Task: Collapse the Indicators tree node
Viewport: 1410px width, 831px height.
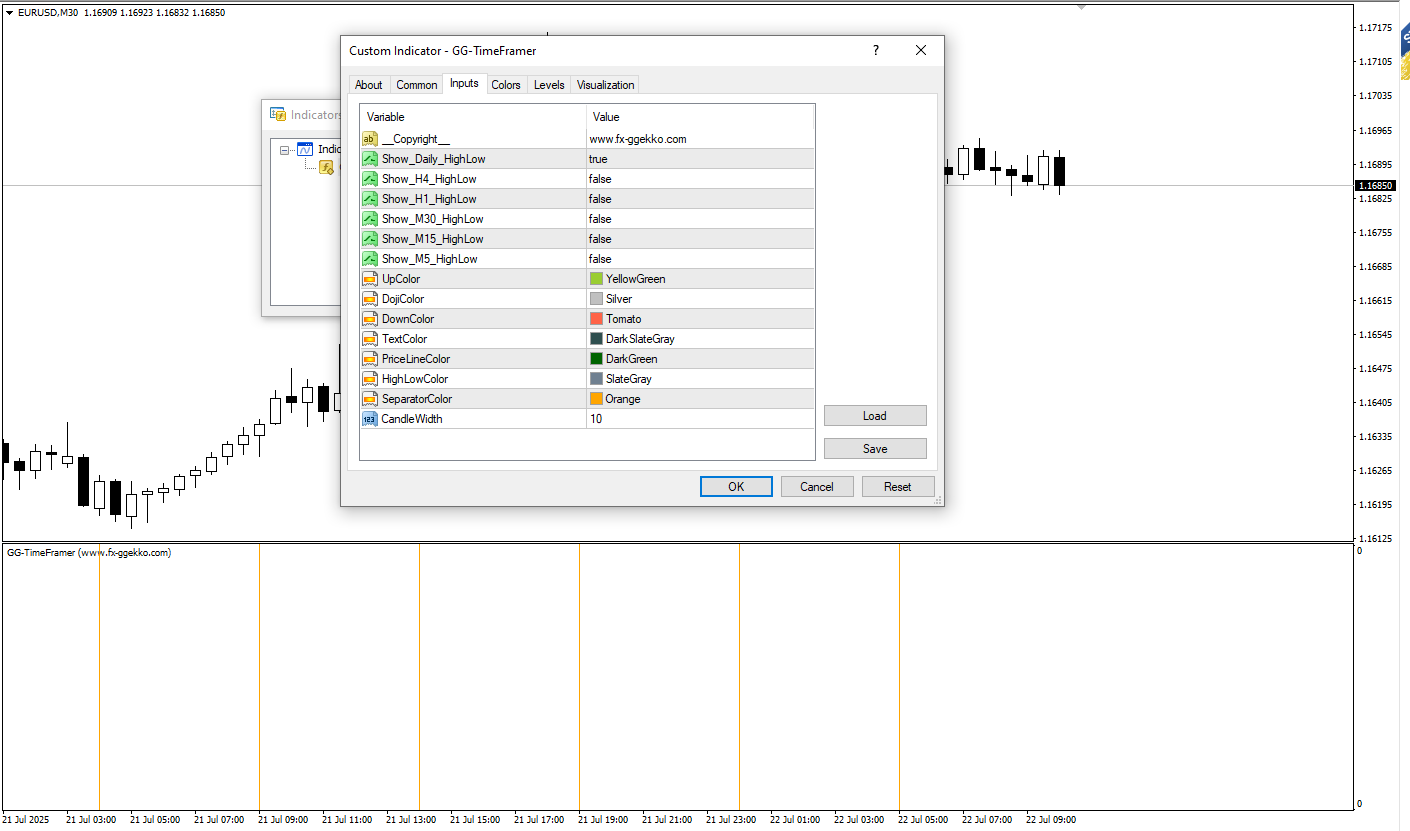Action: (x=285, y=150)
